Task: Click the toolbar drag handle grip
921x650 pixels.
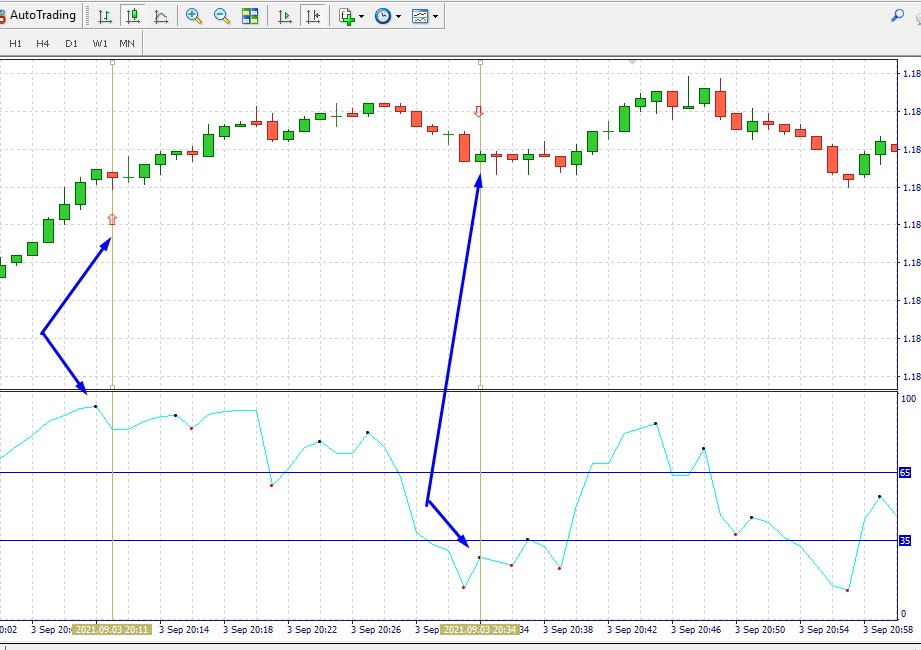Action: point(88,16)
